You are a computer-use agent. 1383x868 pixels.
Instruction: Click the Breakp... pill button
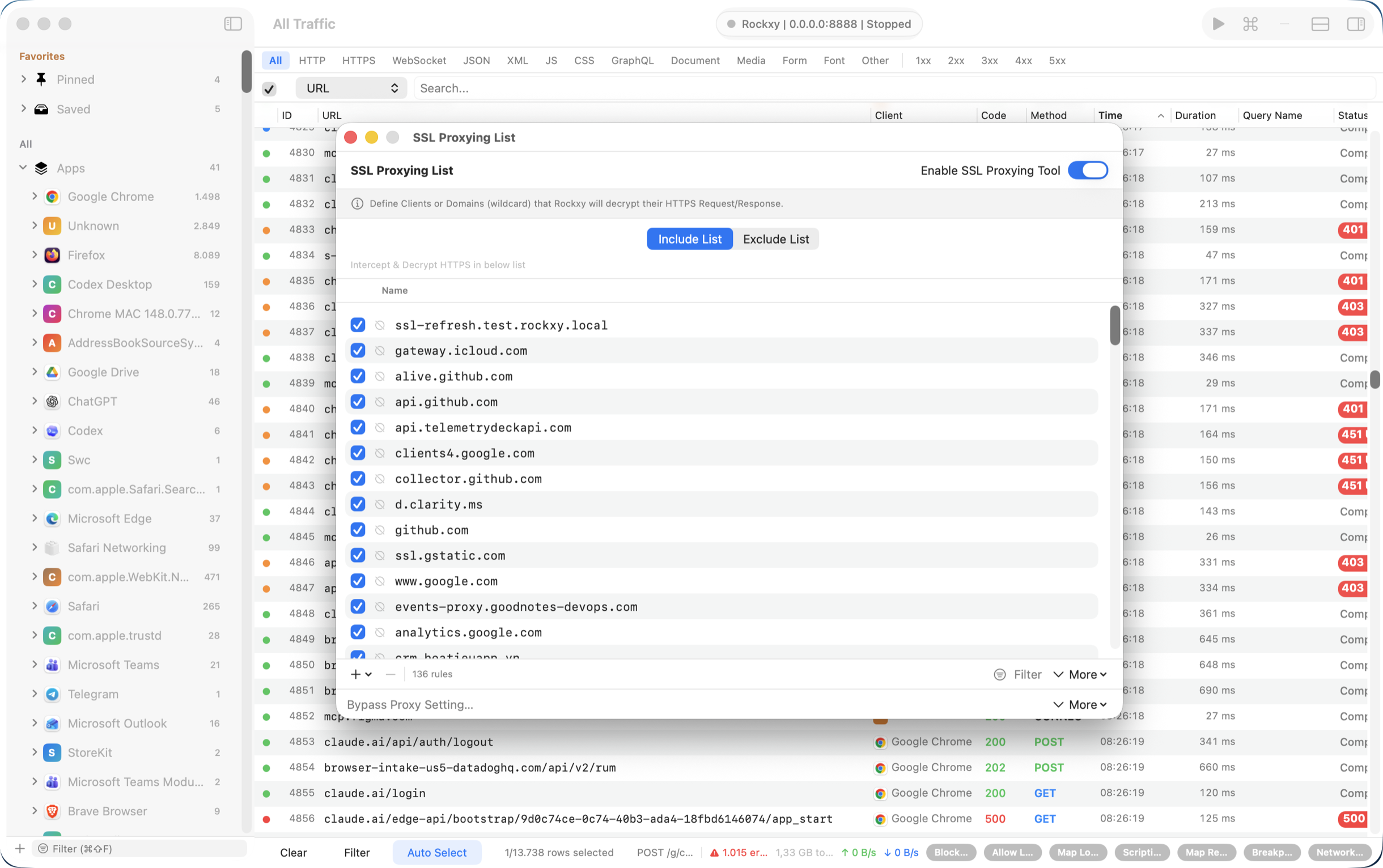tap(1271, 853)
